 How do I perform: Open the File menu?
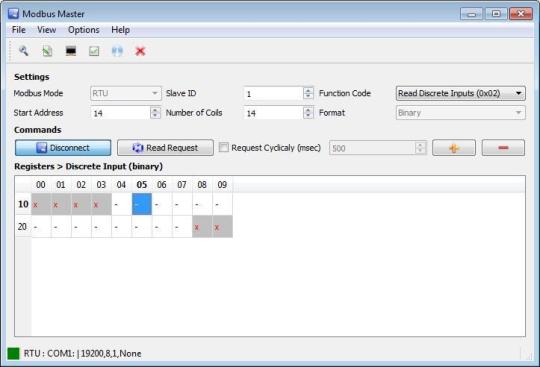click(x=19, y=30)
